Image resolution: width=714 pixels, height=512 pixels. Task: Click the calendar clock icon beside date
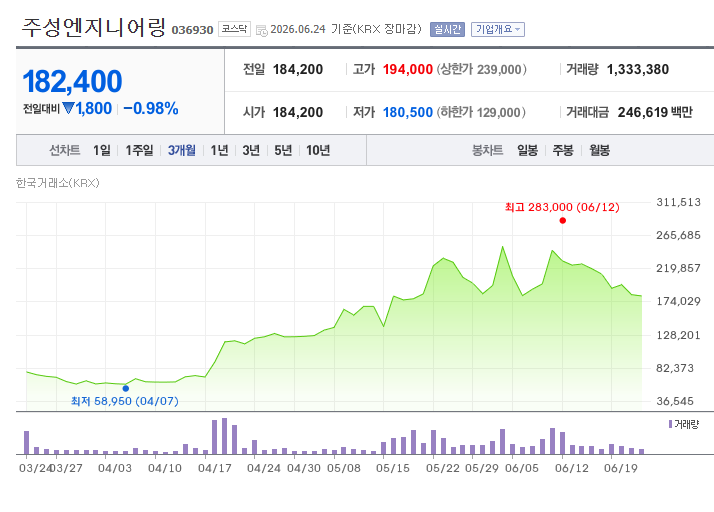pyautogui.click(x=261, y=31)
